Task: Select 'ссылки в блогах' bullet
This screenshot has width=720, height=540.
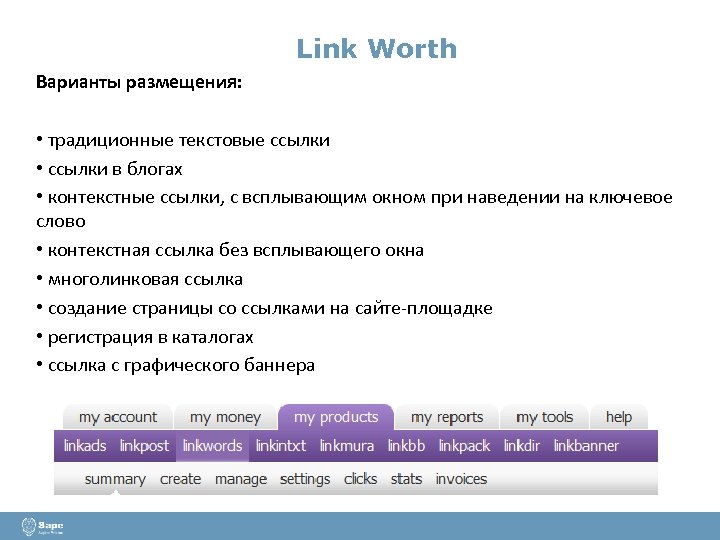Action: (x=109, y=169)
